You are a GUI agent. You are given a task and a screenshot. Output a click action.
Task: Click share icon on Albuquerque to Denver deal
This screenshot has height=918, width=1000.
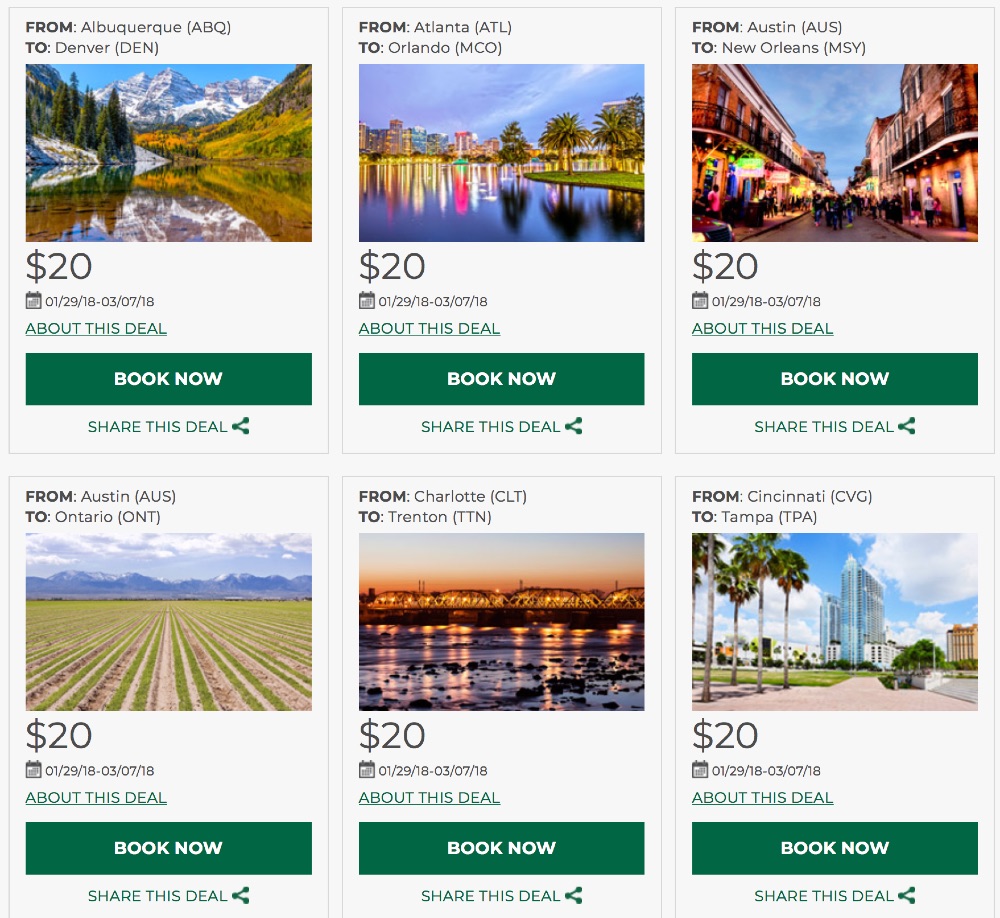(x=241, y=426)
